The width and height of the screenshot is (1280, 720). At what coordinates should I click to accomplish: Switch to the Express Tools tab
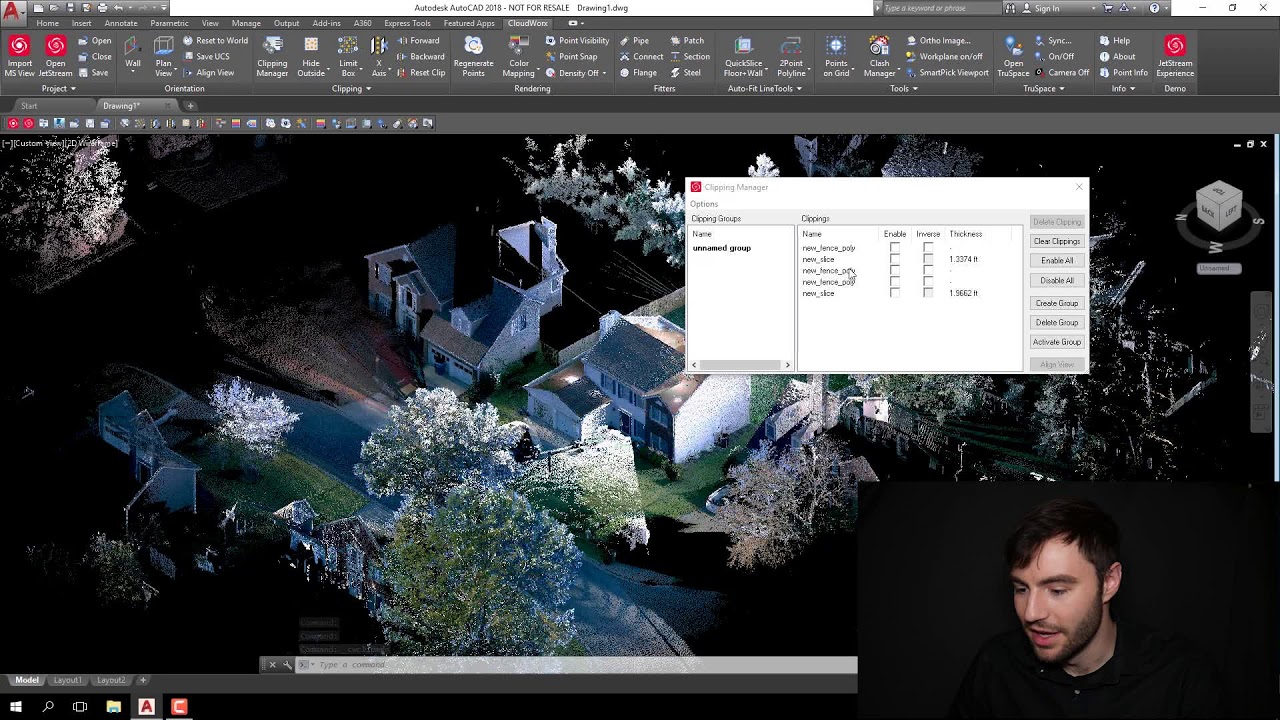pyautogui.click(x=407, y=23)
